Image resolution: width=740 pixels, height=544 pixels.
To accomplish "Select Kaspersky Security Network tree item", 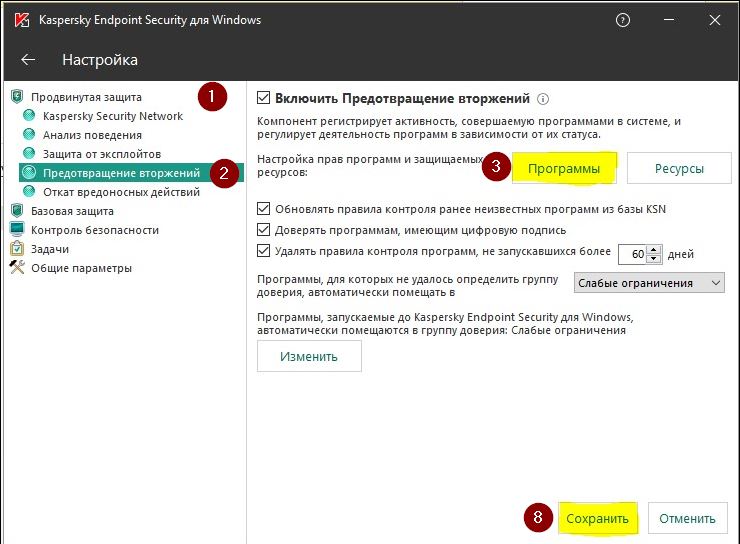I will coord(113,116).
